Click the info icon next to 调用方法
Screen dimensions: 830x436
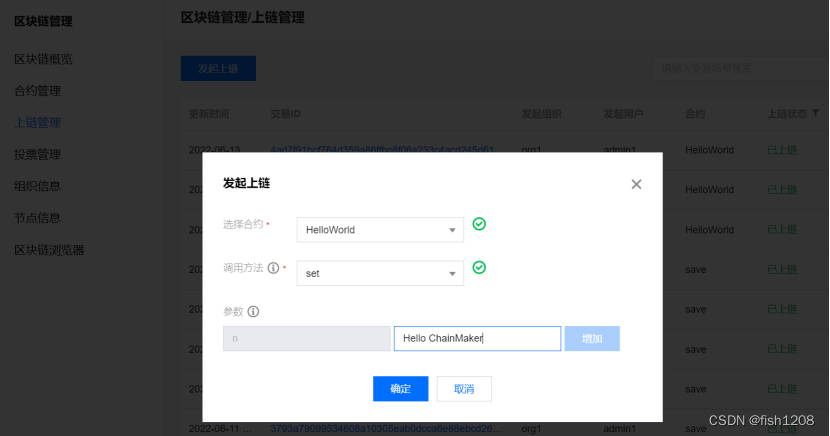point(273,268)
